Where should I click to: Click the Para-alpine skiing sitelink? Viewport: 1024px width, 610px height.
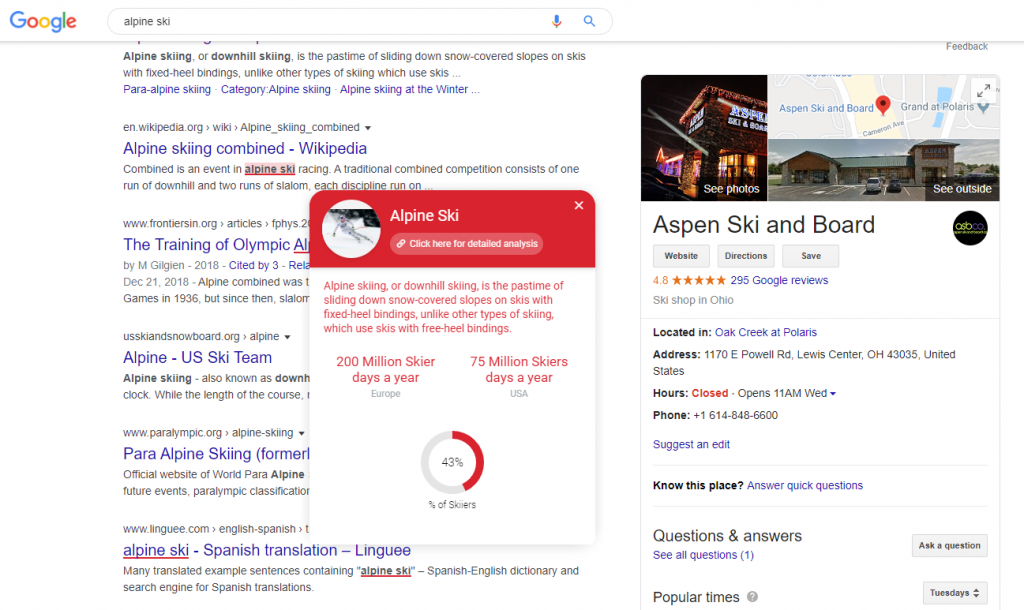point(167,89)
